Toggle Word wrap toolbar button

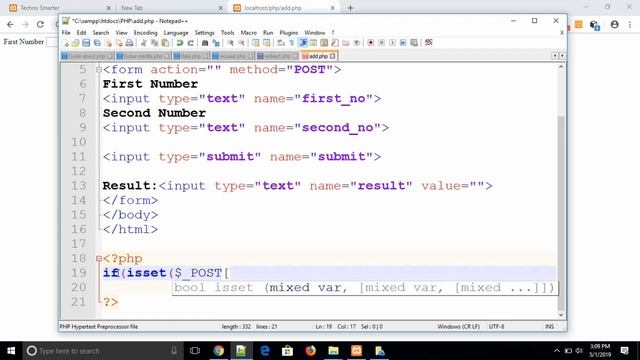coord(281,43)
